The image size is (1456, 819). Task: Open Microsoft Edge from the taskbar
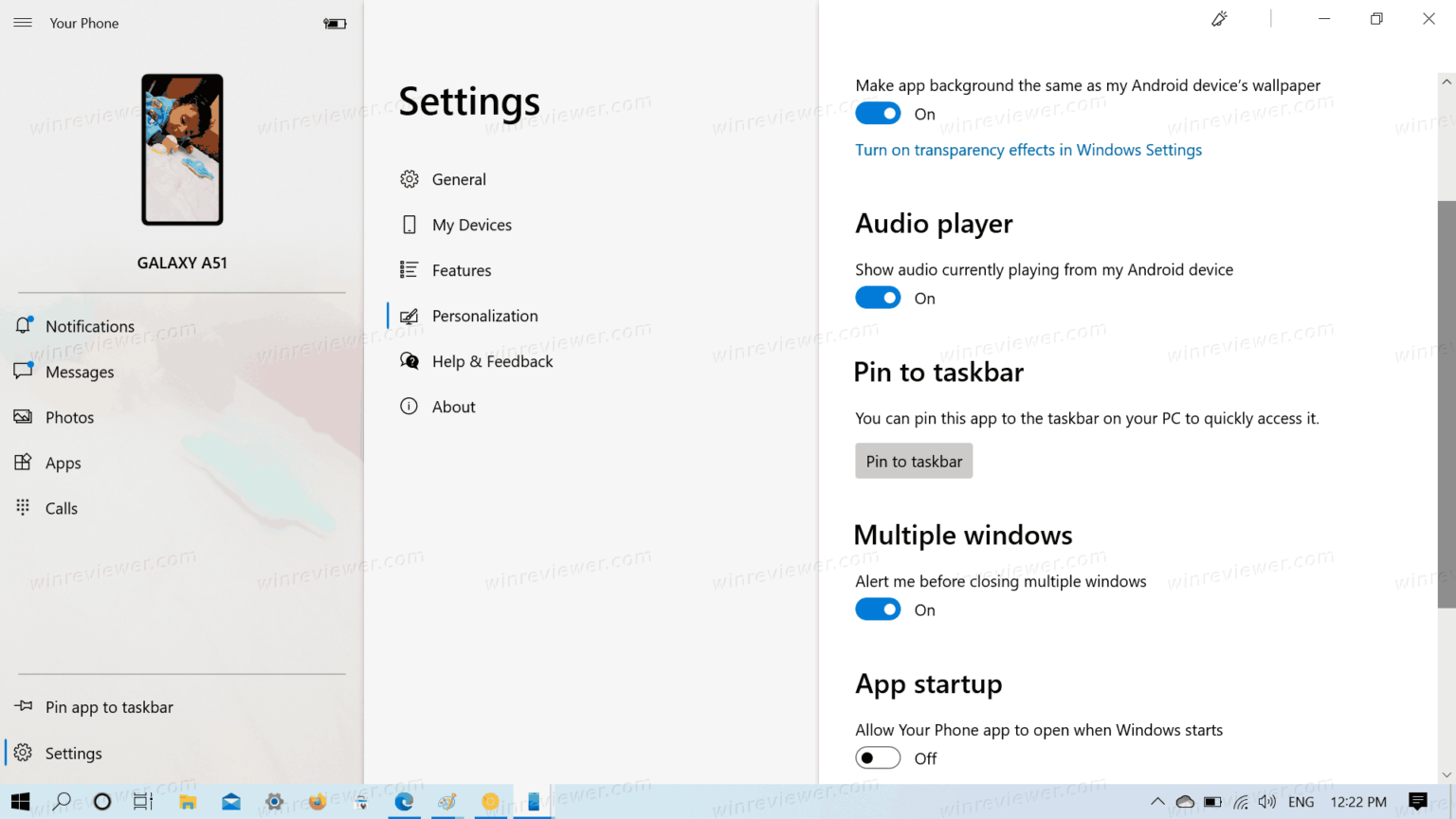coord(404,802)
